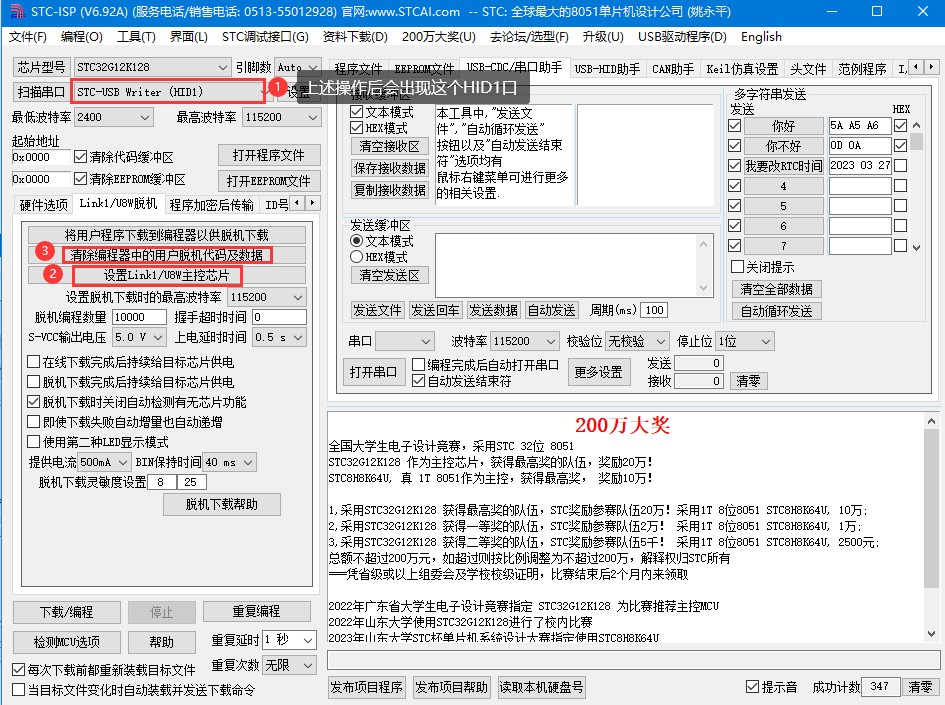This screenshot has height=705, width=945.
Task: Toggle 脱机下载时关闭自动检测有无芯片功能
Action: pyautogui.click(x=34, y=402)
